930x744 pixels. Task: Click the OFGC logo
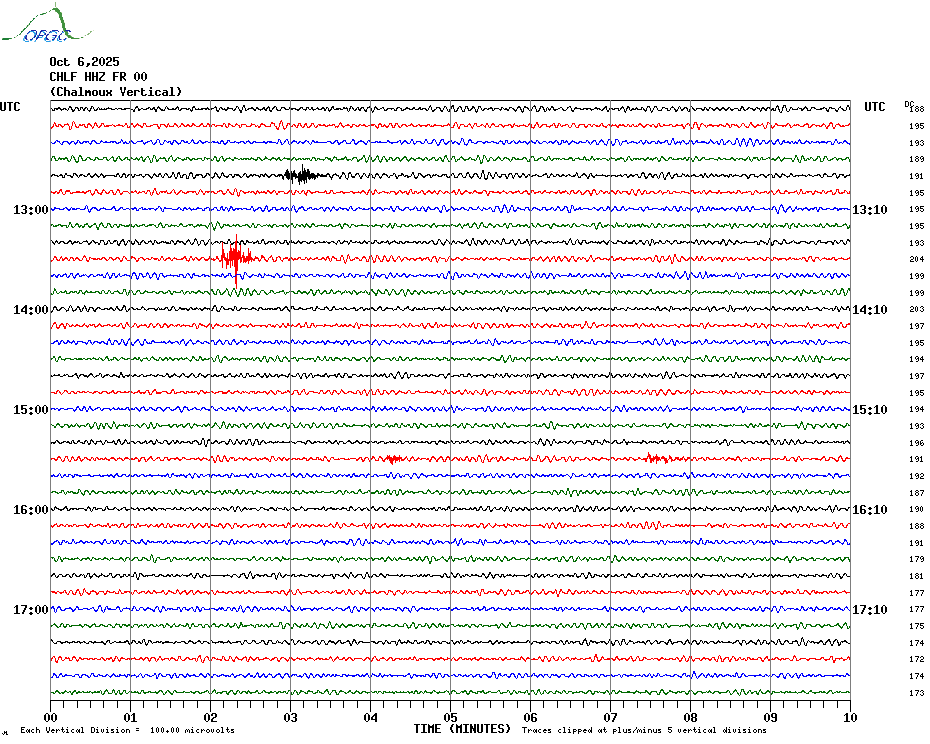click(47, 24)
